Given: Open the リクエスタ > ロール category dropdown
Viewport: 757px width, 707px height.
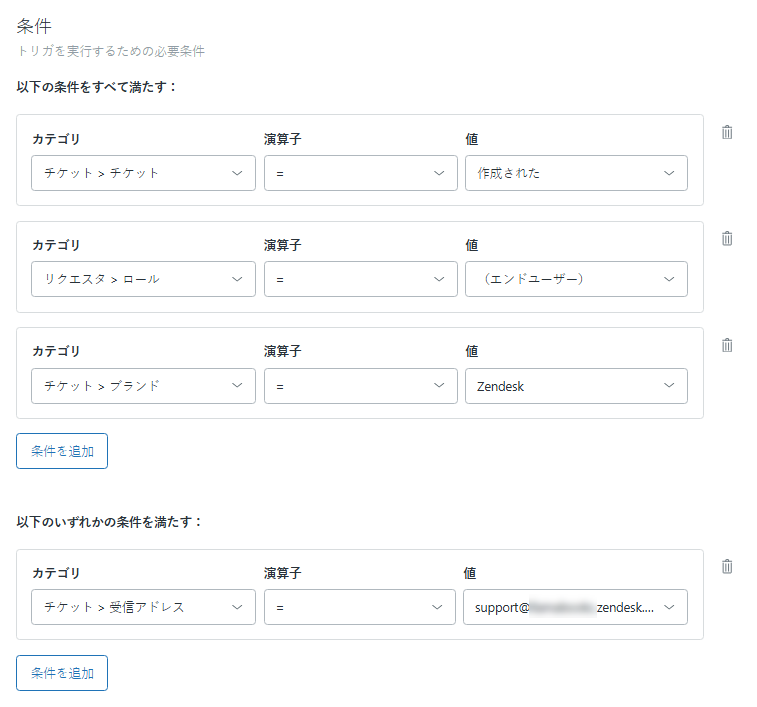Looking at the screenshot, I should click(143, 279).
